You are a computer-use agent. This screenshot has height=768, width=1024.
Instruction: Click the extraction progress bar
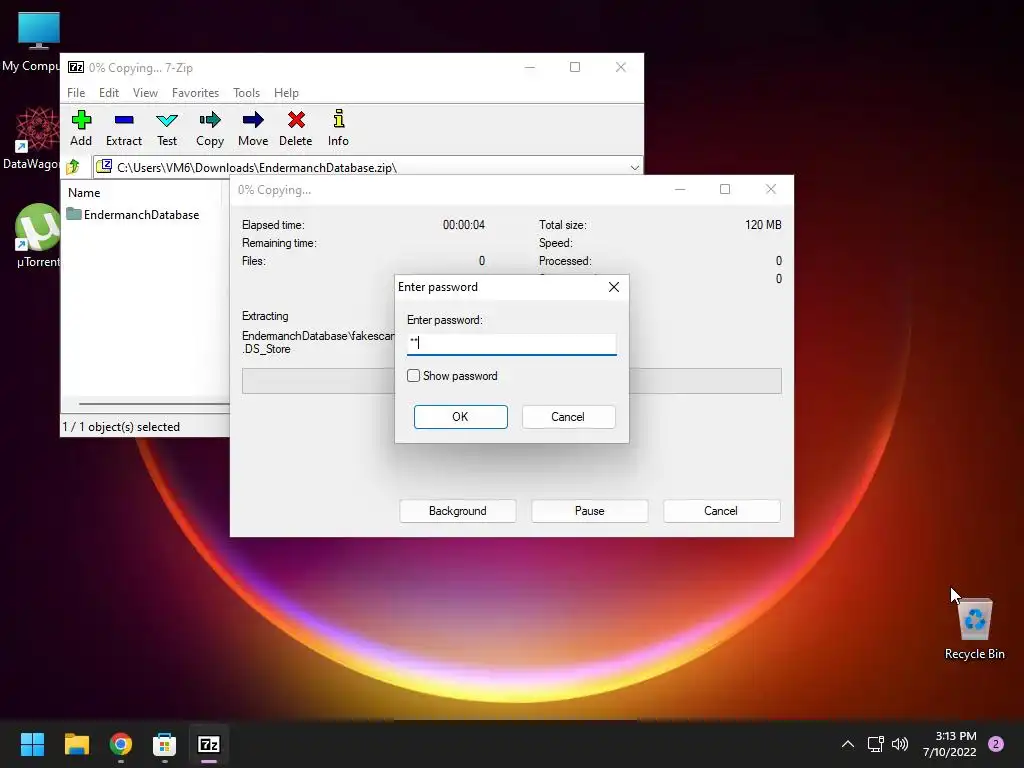511,381
